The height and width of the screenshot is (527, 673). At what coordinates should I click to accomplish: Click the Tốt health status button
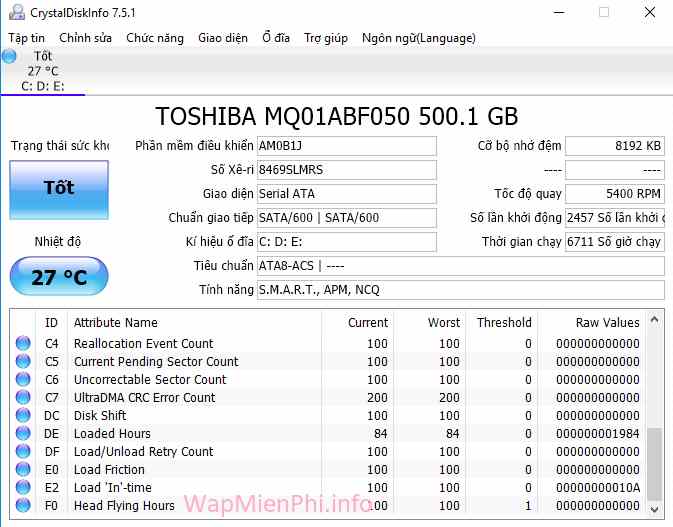tap(59, 190)
